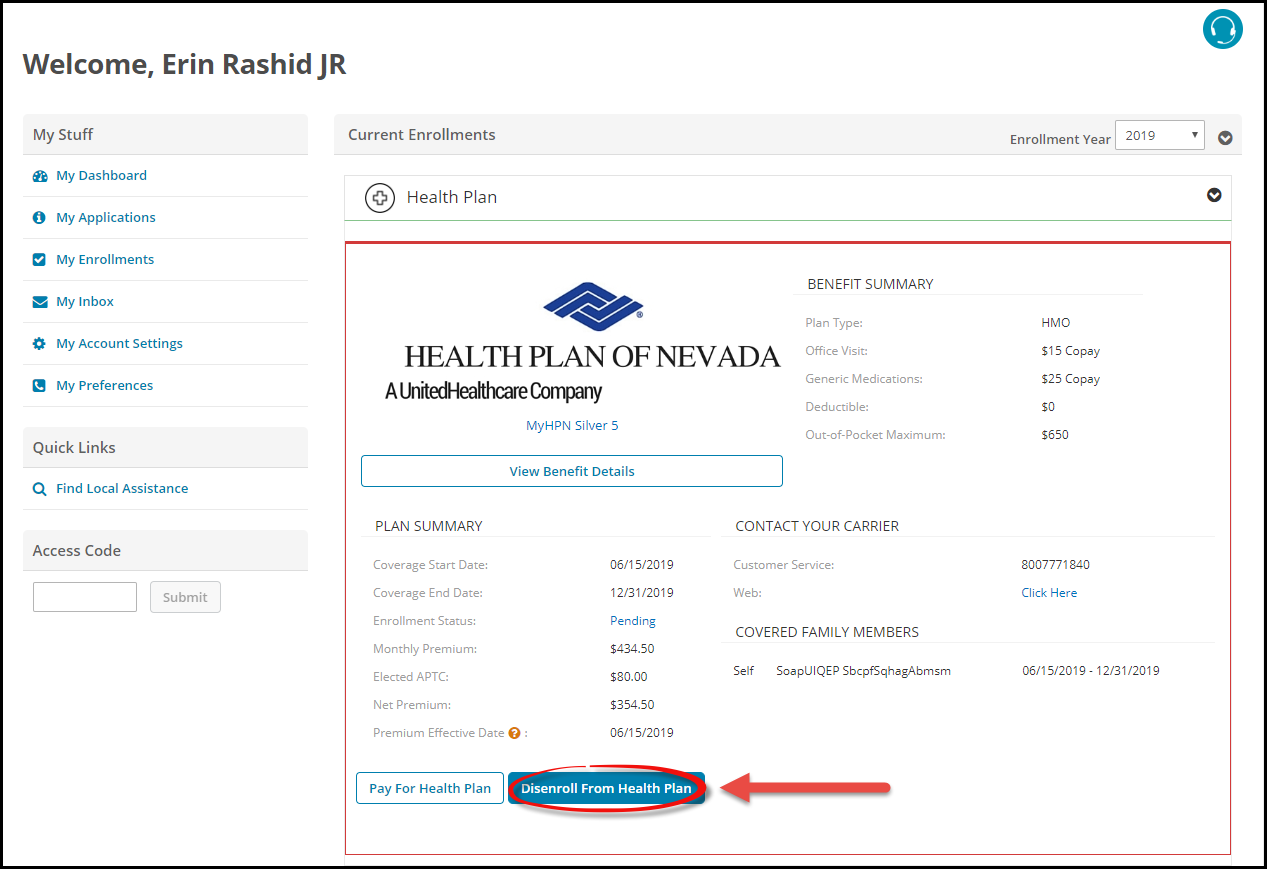Open My Applications page

pyautogui.click(x=106, y=218)
